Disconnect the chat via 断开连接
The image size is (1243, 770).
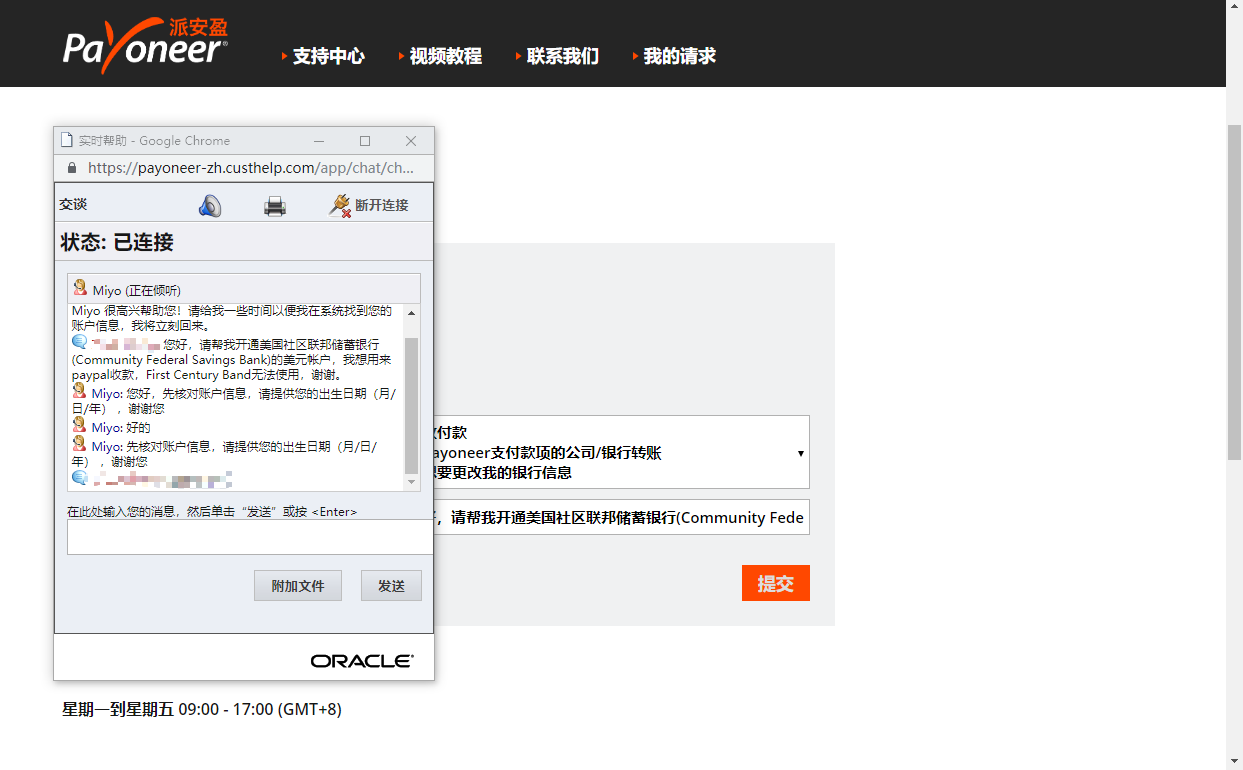(369, 205)
